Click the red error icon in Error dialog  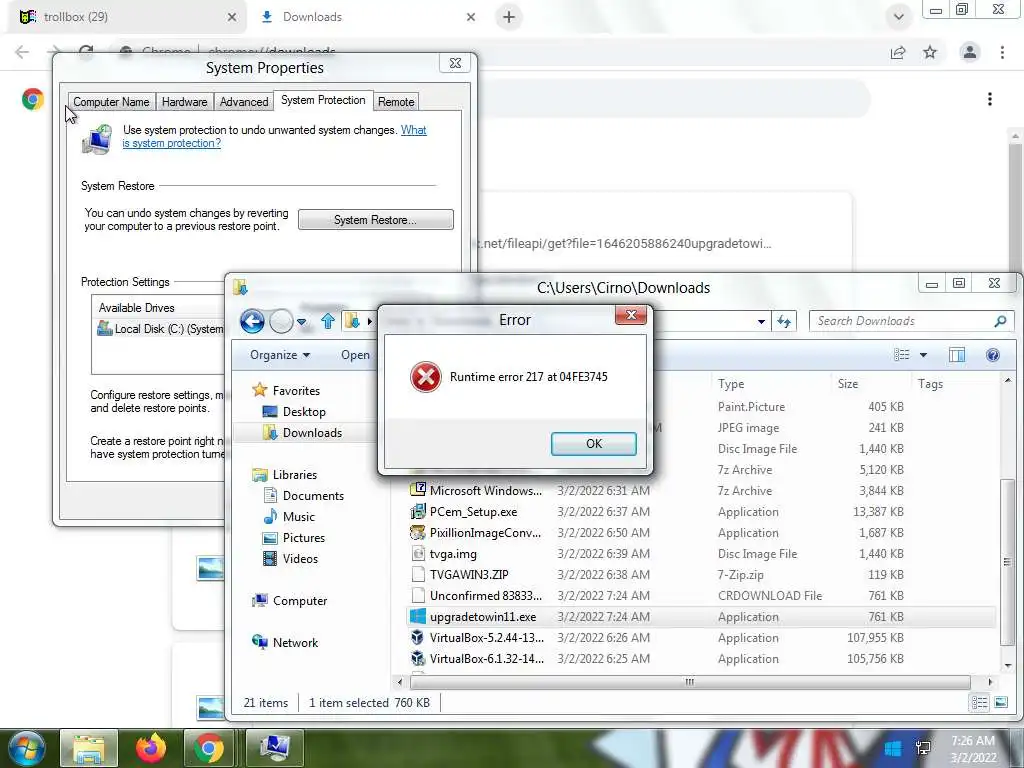point(426,377)
